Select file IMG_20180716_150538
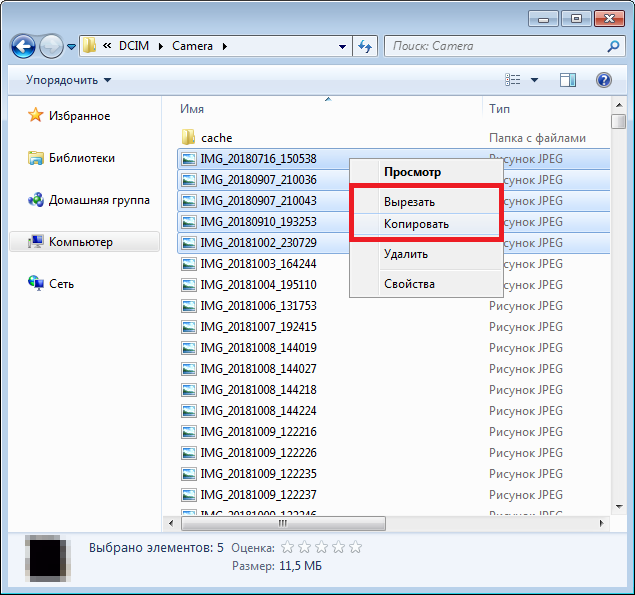 pos(258,159)
